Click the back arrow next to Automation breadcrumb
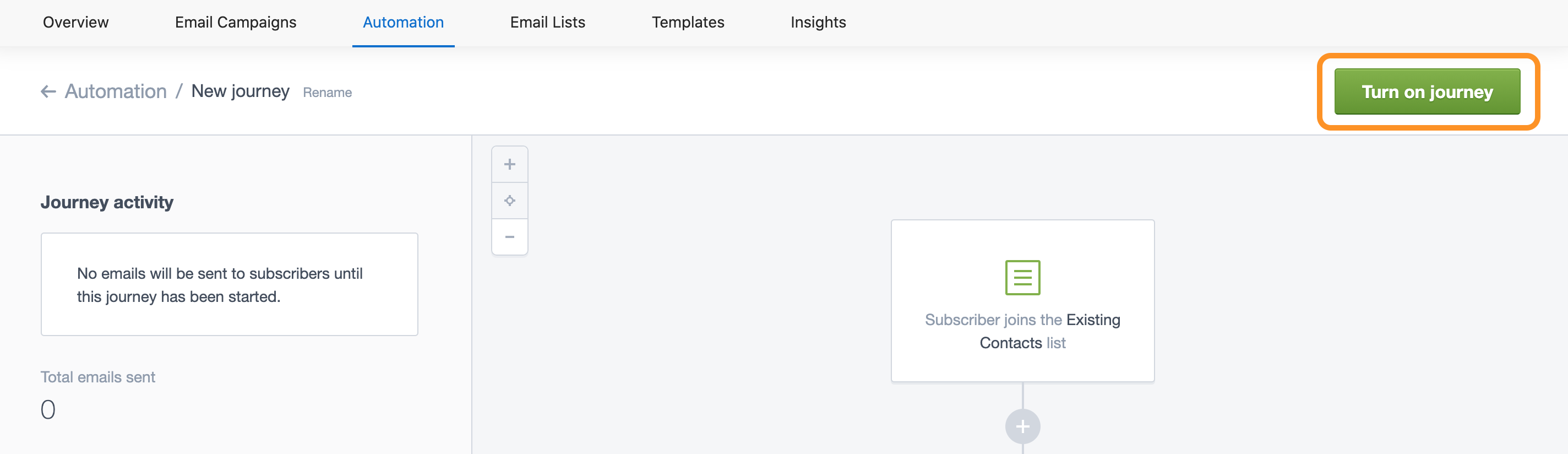1568x454 pixels. click(x=48, y=91)
